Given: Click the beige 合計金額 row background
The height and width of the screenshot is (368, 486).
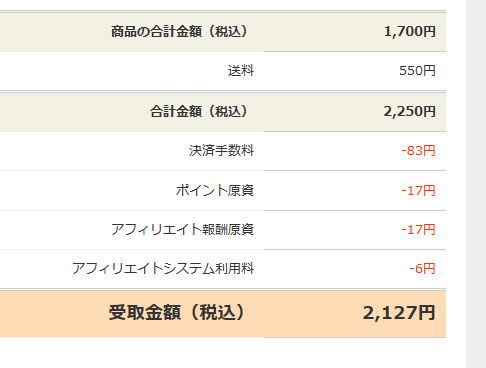Looking at the screenshot, I should [x=223, y=111].
